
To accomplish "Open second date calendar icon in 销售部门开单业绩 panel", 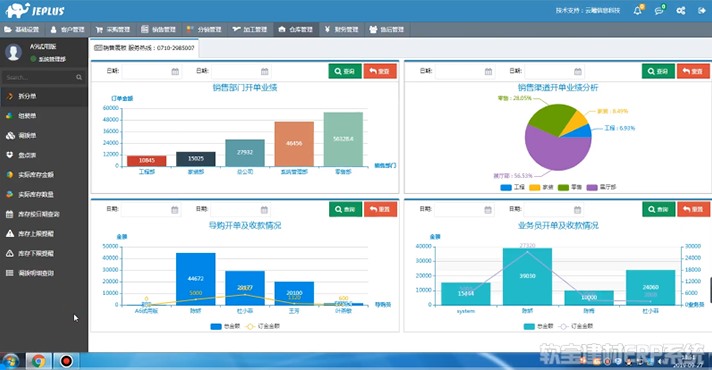I will (265, 71).
